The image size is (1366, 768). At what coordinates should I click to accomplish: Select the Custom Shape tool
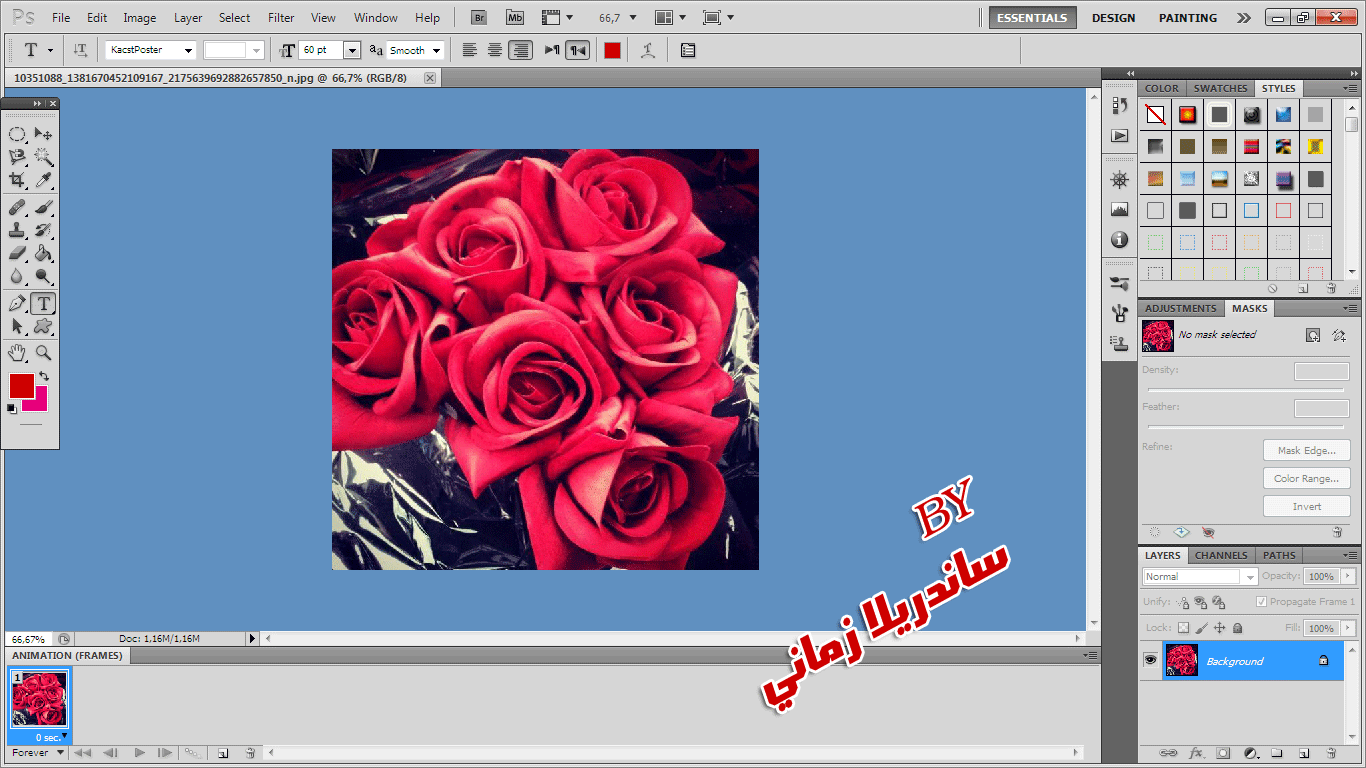pos(43,327)
